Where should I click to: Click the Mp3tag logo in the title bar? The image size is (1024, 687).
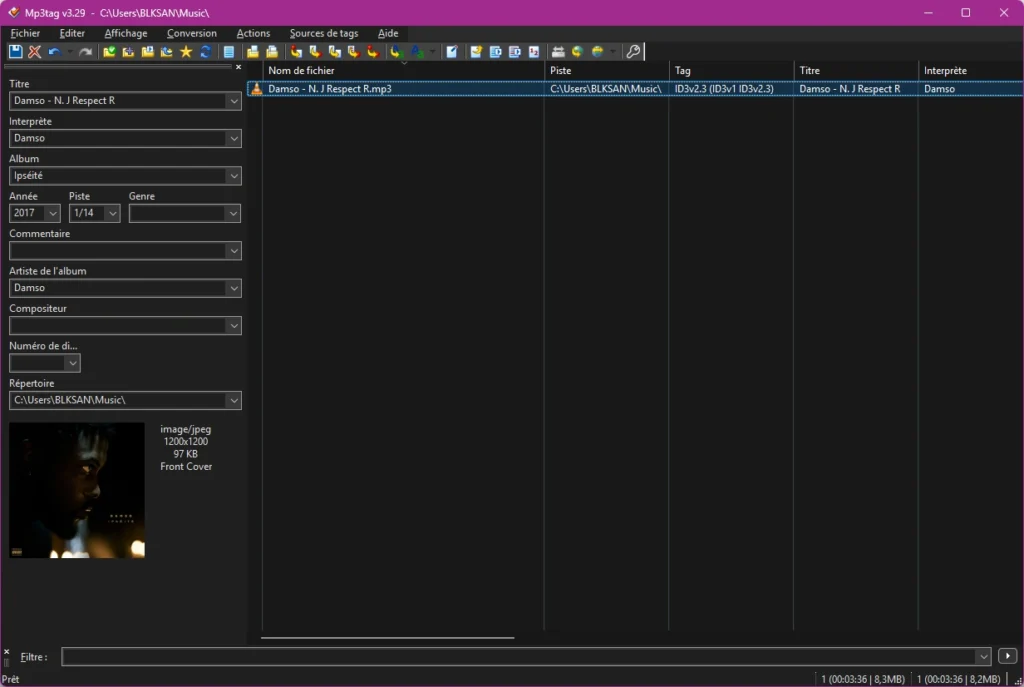(13, 12)
